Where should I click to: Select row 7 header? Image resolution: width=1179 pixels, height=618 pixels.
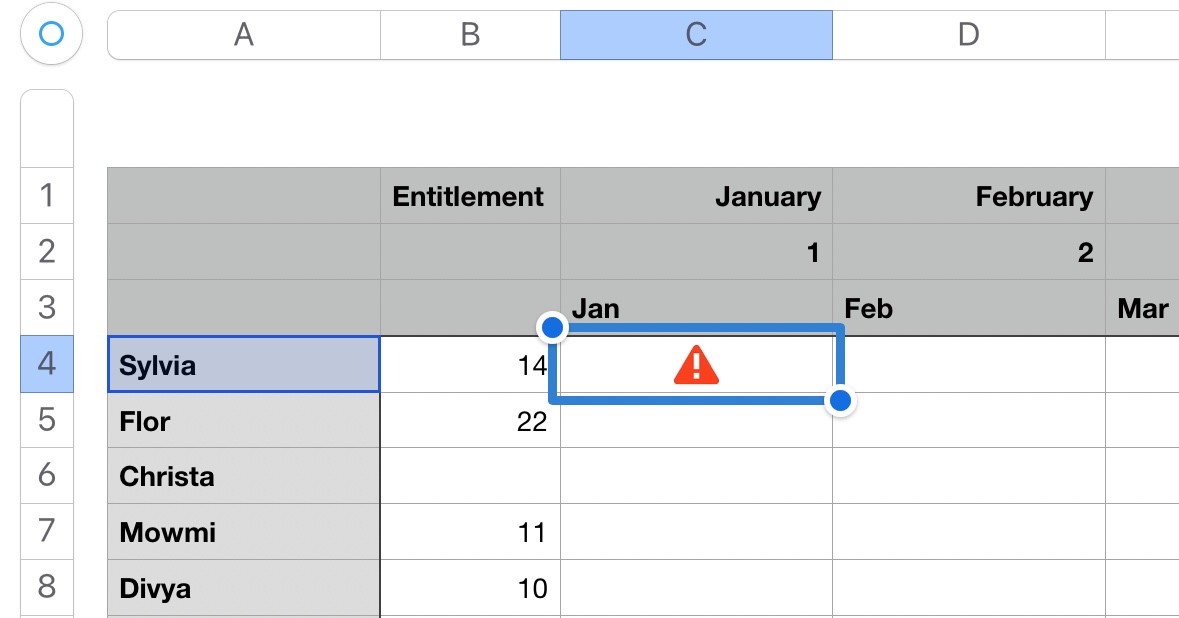(x=47, y=531)
